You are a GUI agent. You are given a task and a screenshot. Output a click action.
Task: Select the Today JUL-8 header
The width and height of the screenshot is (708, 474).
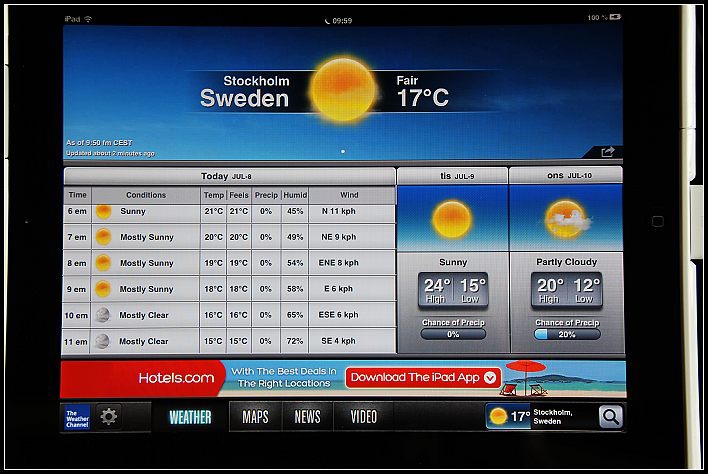point(229,176)
